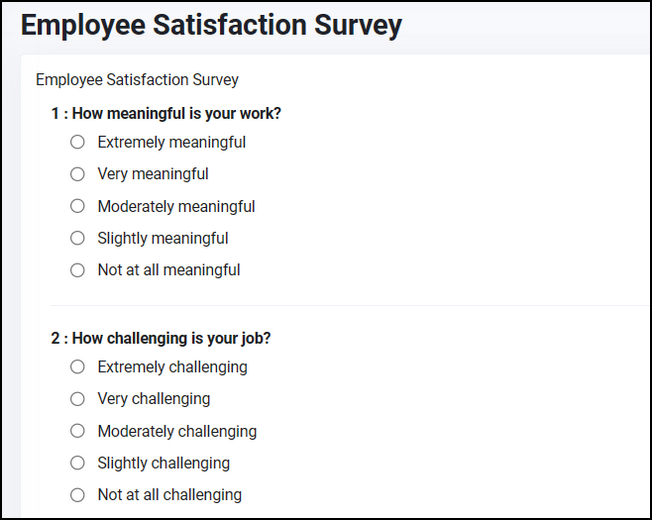Select Slightly challenging option
This screenshot has width=652, height=520.
(x=77, y=463)
